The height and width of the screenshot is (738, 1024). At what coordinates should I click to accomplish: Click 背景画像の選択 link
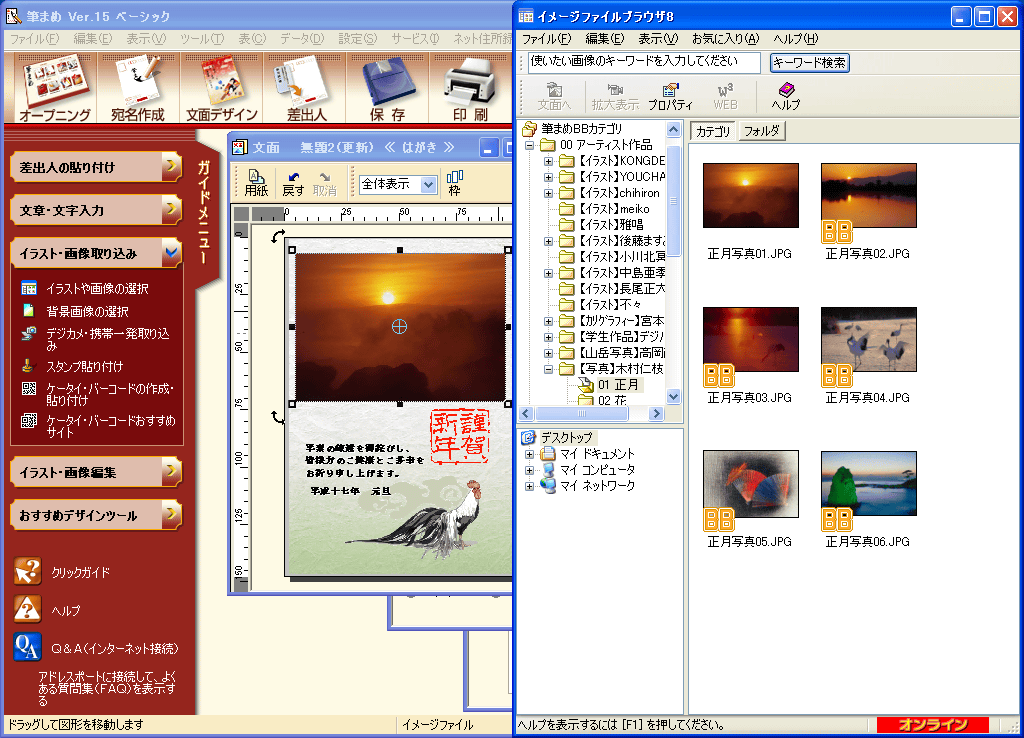(88, 311)
